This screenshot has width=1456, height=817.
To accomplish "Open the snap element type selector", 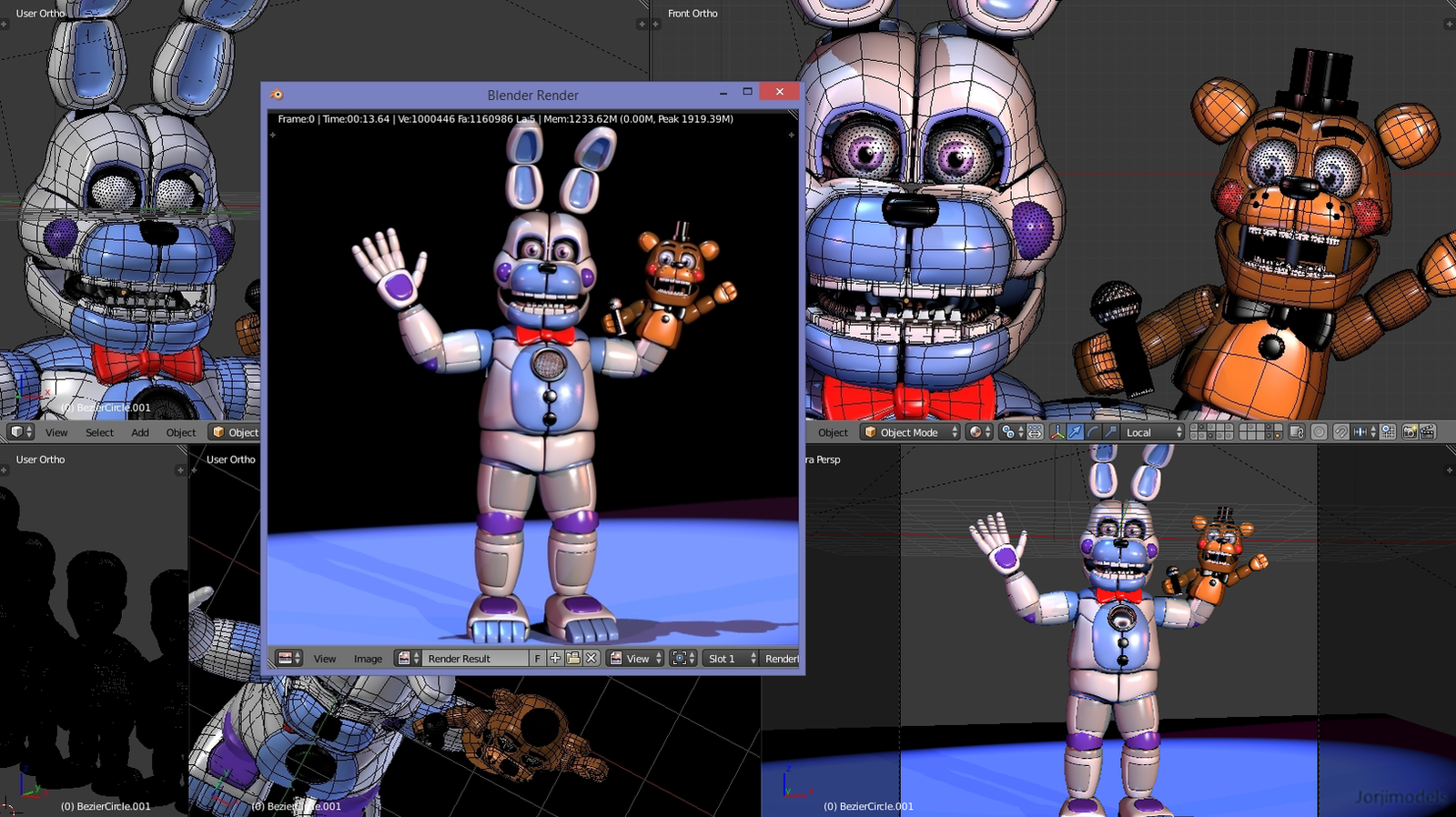I will [x=1366, y=432].
